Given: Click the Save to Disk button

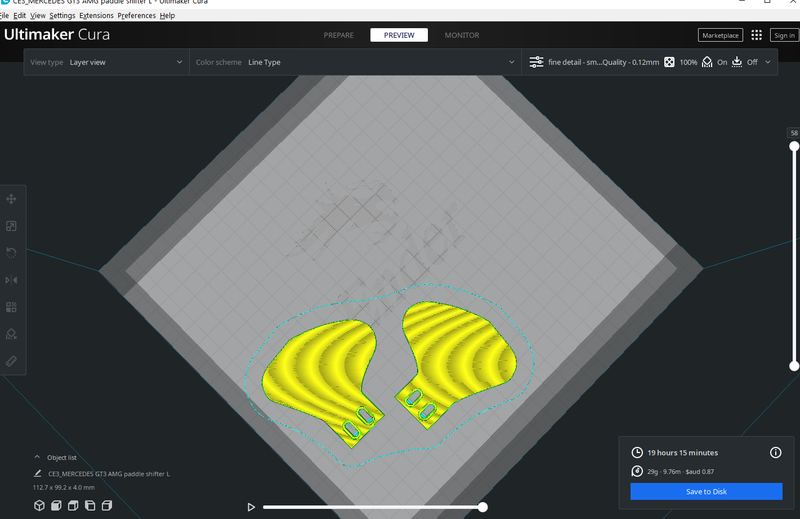Looking at the screenshot, I should click(706, 491).
